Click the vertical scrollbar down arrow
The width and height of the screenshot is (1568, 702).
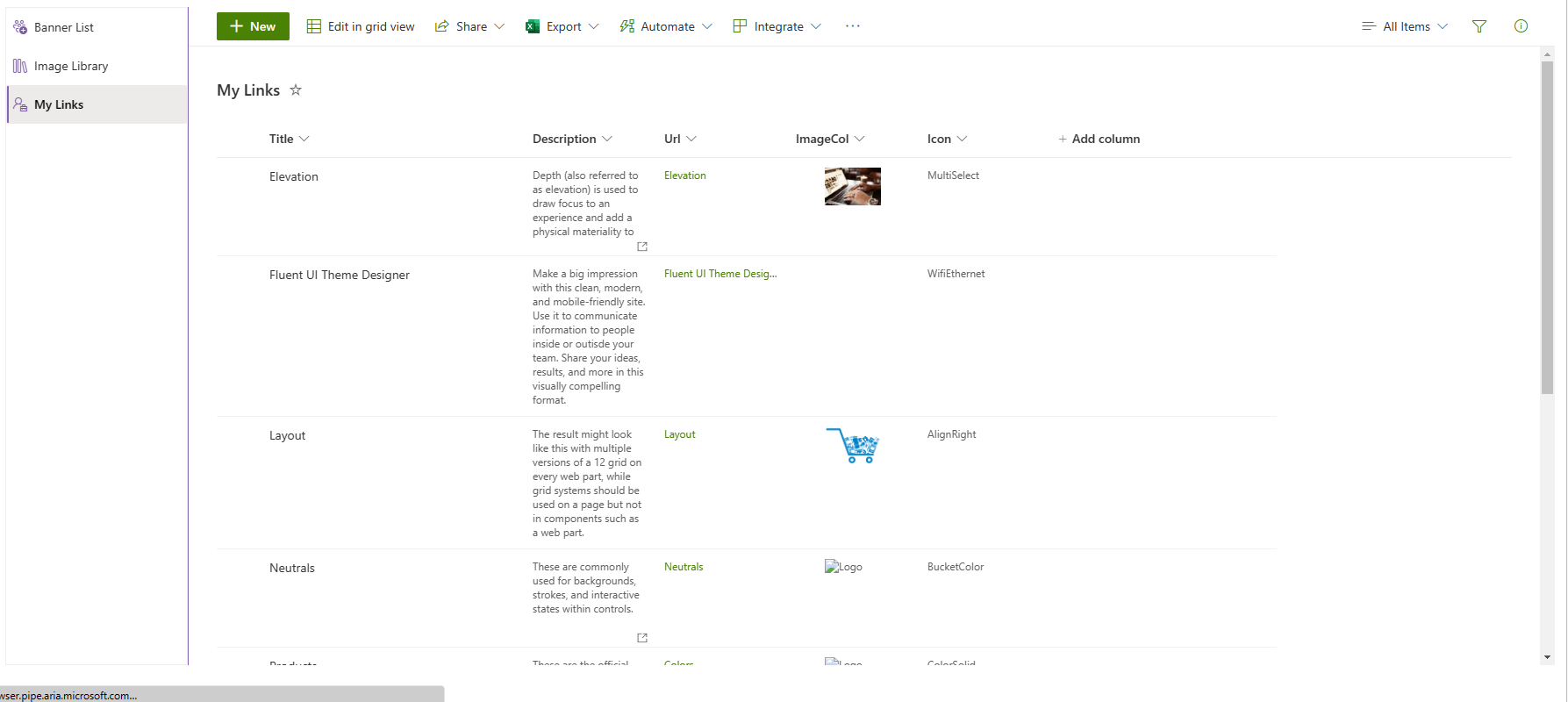(1547, 657)
